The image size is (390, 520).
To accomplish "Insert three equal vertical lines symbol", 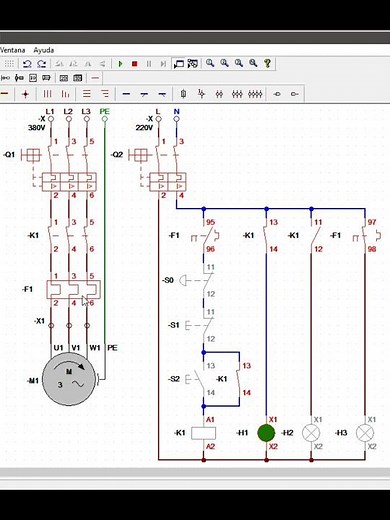I will coord(47,94).
